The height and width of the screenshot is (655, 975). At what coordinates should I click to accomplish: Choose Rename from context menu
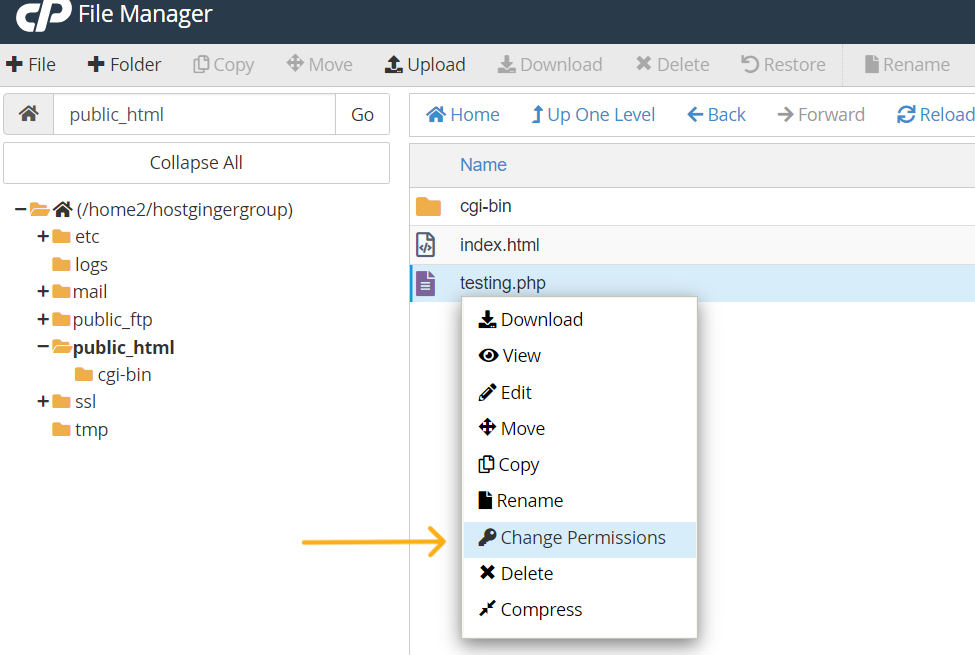(580, 501)
